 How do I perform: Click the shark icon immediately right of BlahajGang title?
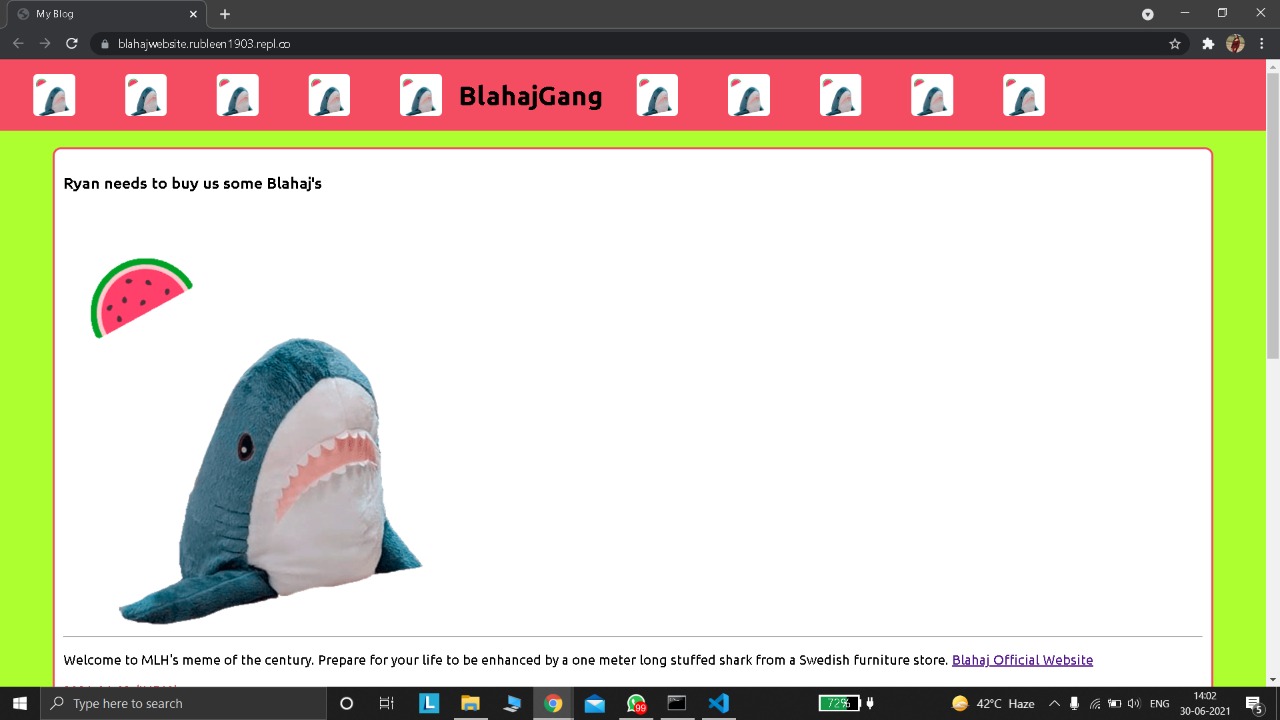tap(657, 96)
